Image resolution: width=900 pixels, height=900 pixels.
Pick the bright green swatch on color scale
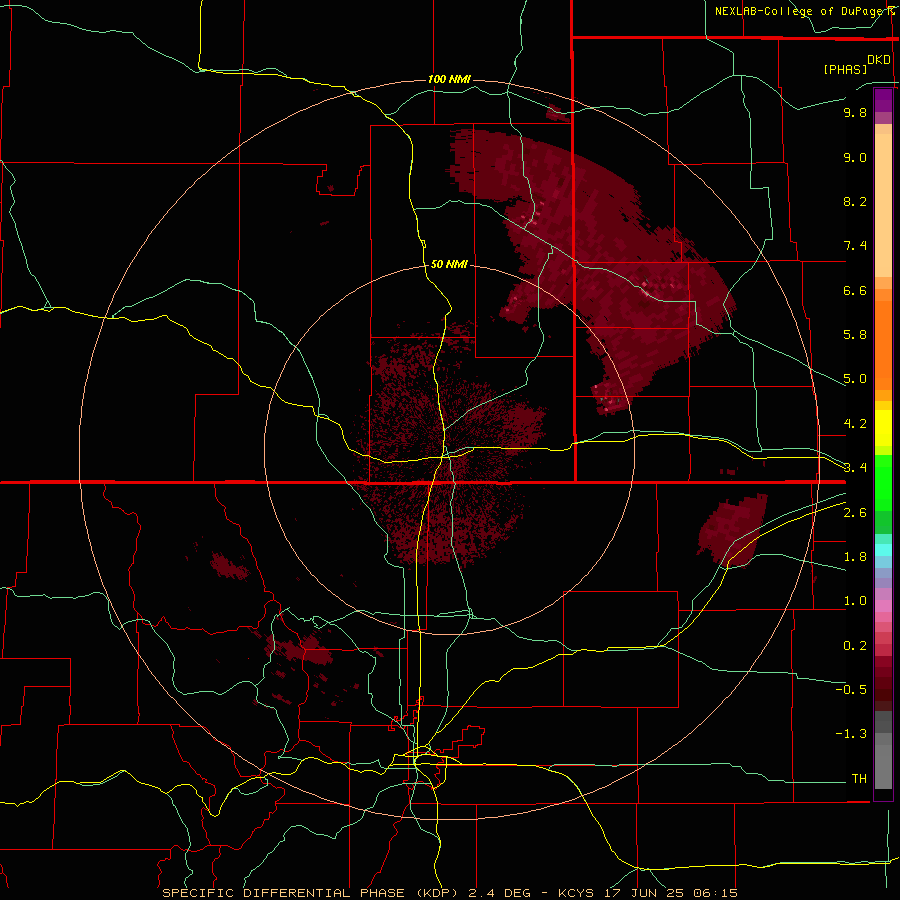883,482
